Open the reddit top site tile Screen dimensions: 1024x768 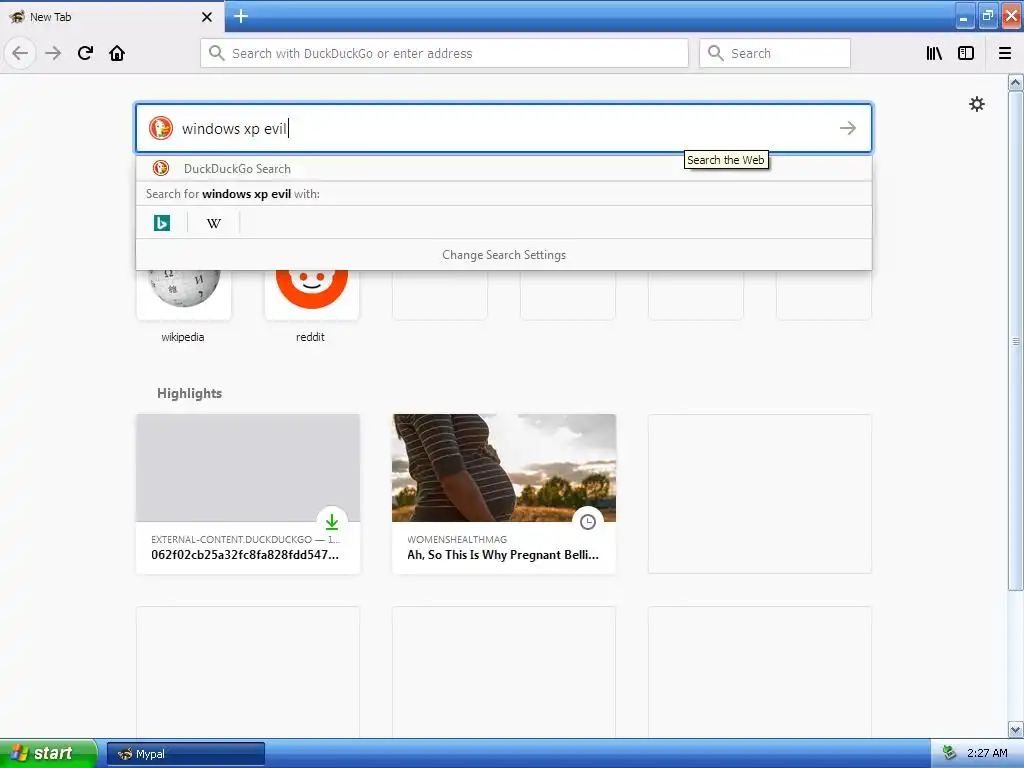[312, 294]
